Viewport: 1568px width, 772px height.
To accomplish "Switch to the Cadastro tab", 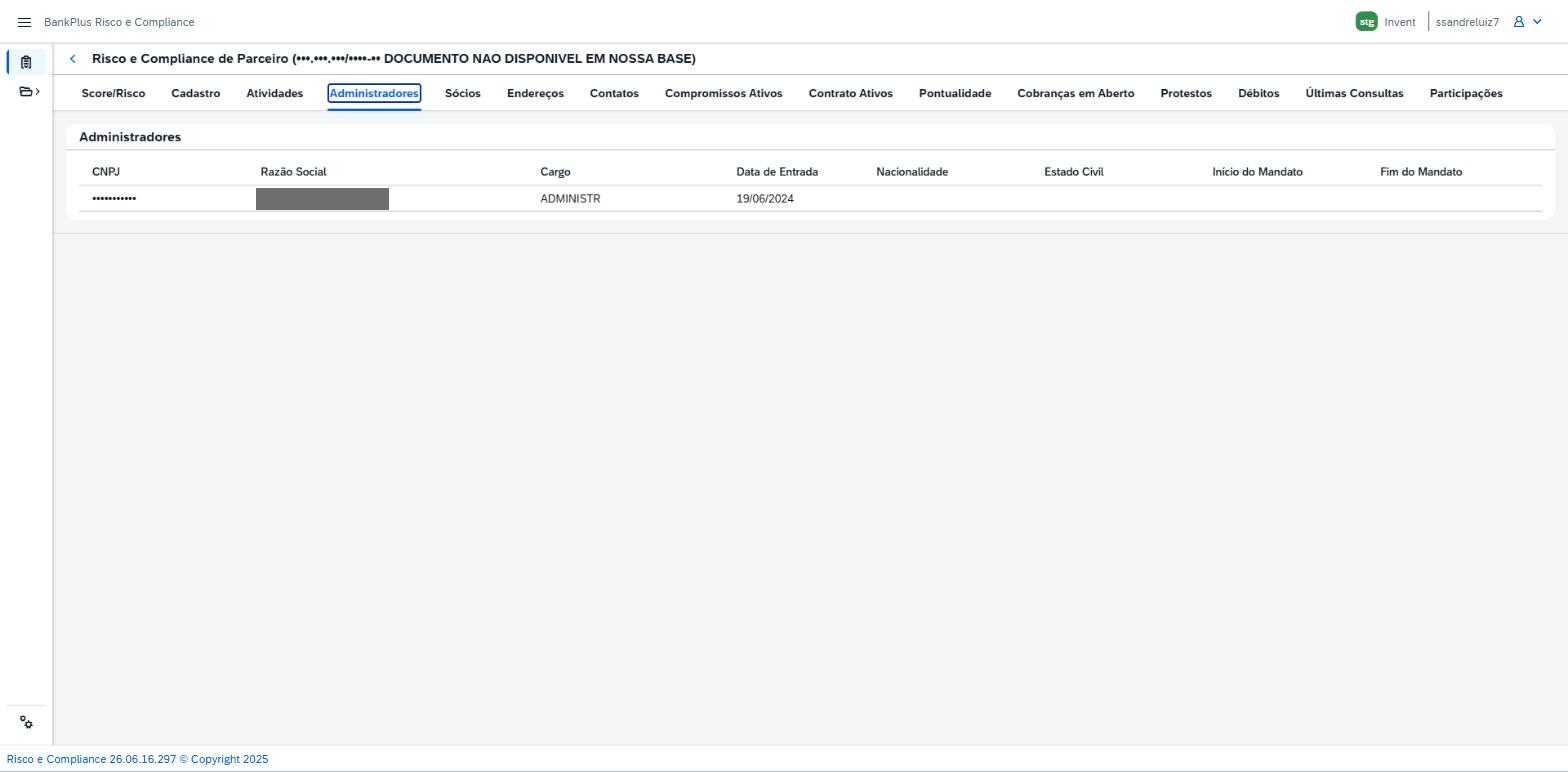I will (196, 93).
